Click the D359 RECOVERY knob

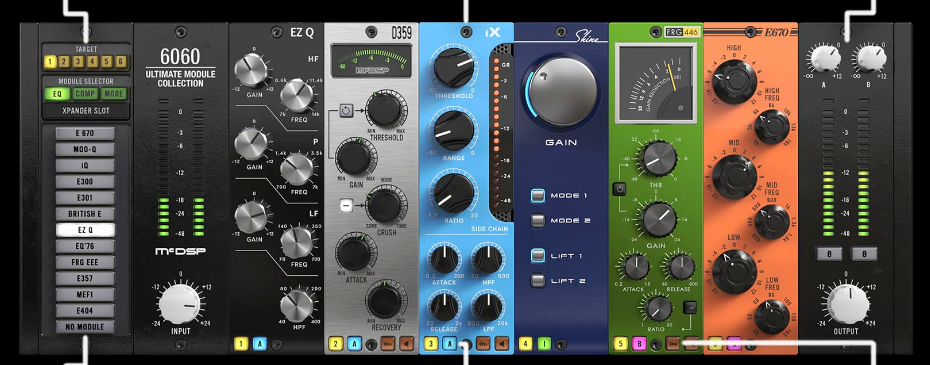click(386, 300)
